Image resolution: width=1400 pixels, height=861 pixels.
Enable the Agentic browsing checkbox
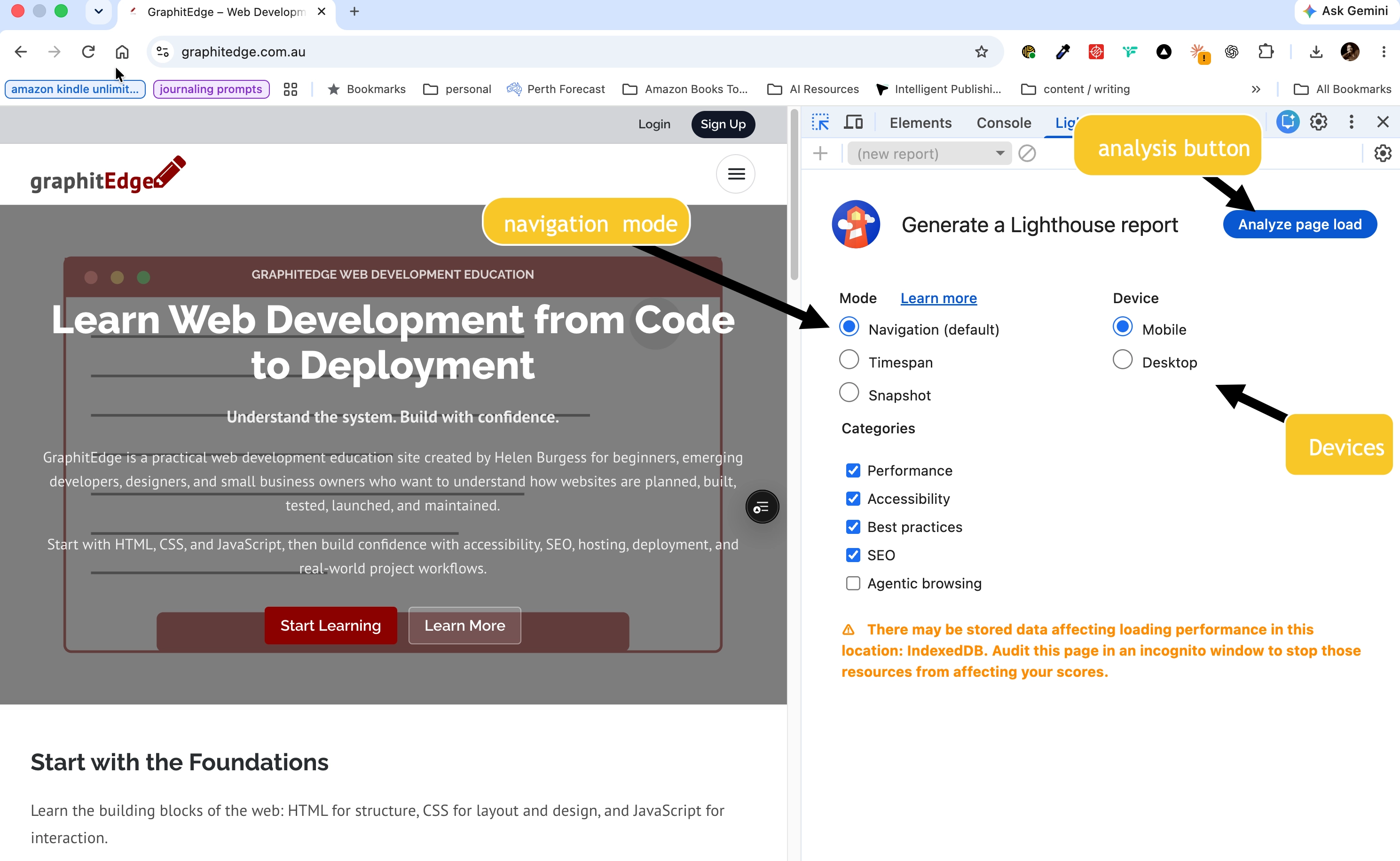coord(853,583)
